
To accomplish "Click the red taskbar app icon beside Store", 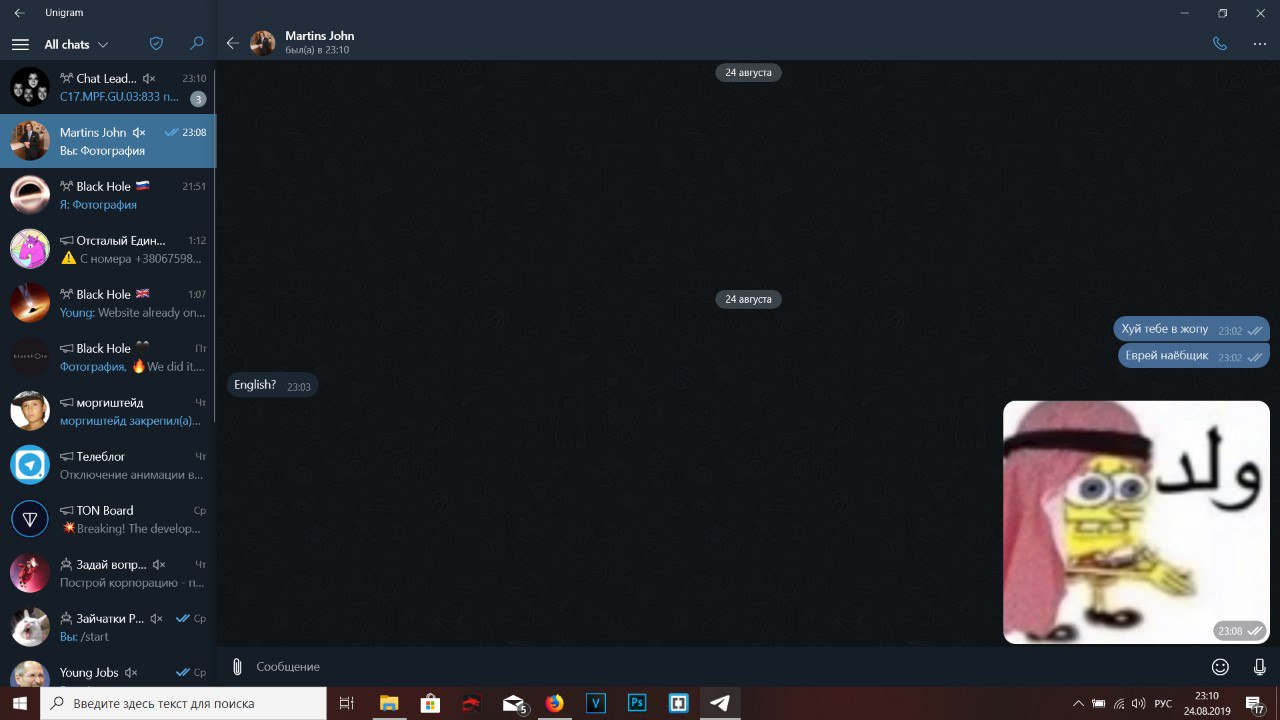I will tap(471, 703).
